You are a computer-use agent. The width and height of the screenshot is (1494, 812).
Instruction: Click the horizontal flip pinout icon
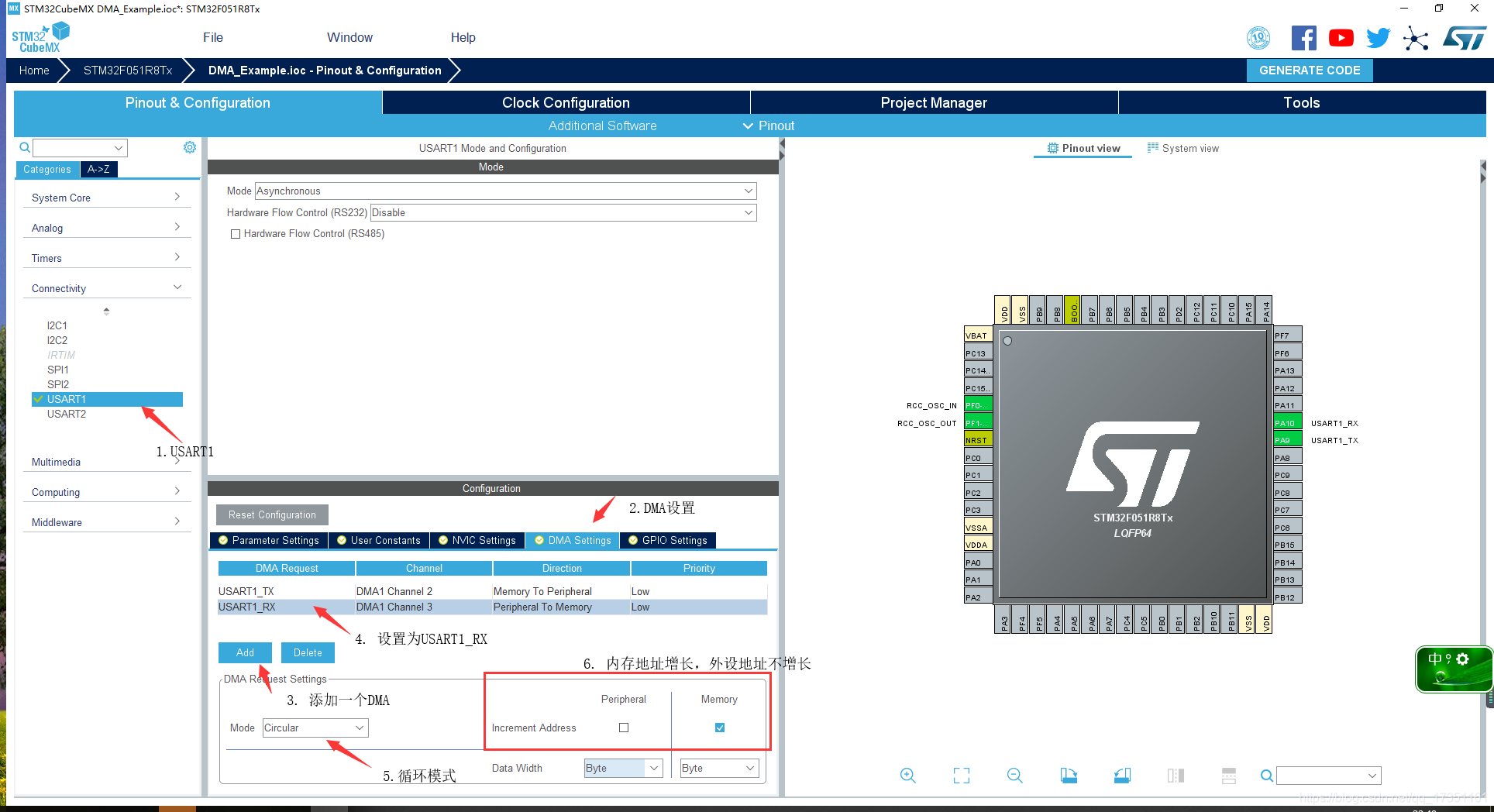1176,776
